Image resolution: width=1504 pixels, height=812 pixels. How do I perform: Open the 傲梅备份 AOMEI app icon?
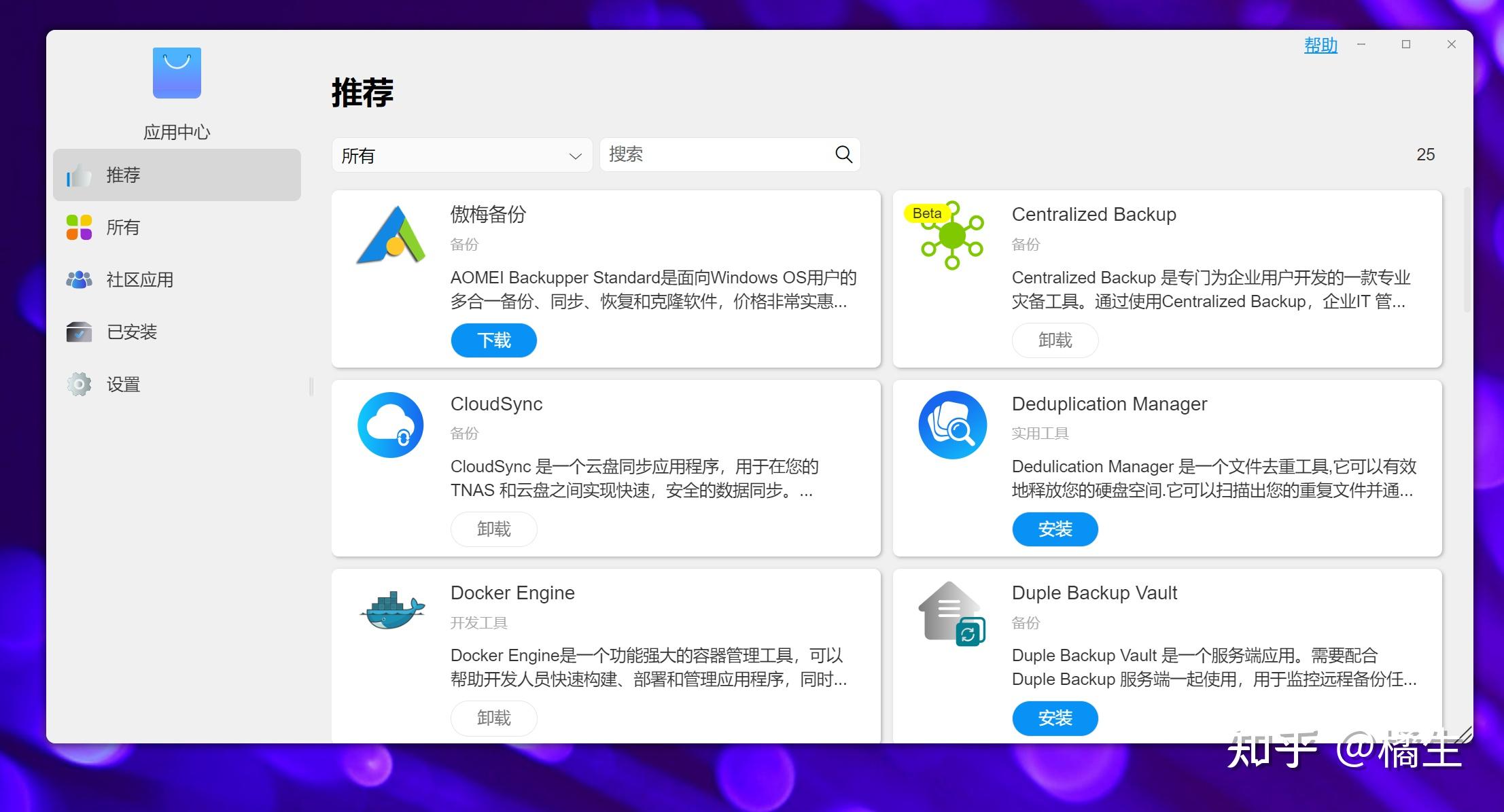coord(391,235)
